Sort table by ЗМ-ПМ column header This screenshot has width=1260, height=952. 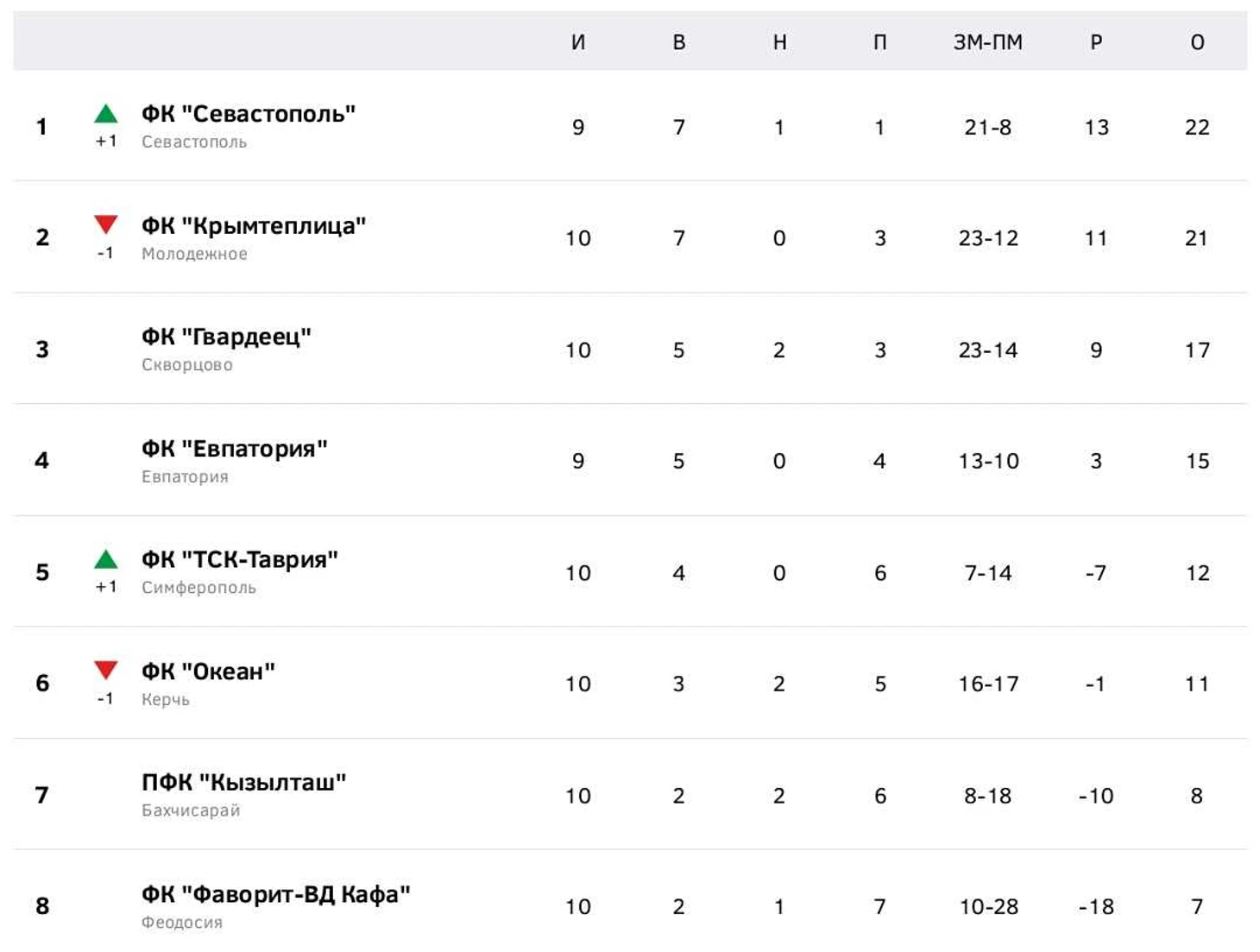pyautogui.click(x=988, y=42)
